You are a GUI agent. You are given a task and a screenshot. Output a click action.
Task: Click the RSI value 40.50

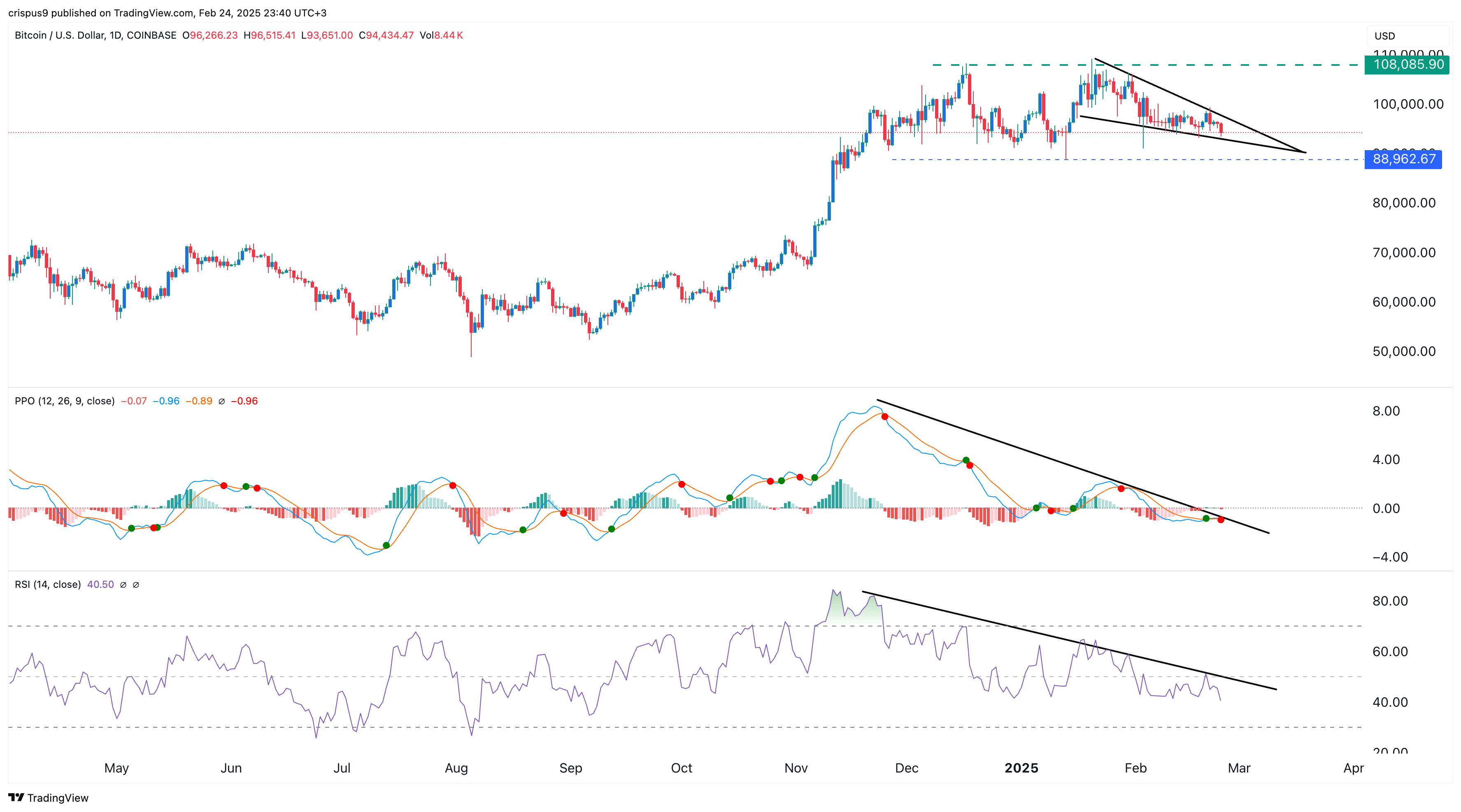(100, 584)
